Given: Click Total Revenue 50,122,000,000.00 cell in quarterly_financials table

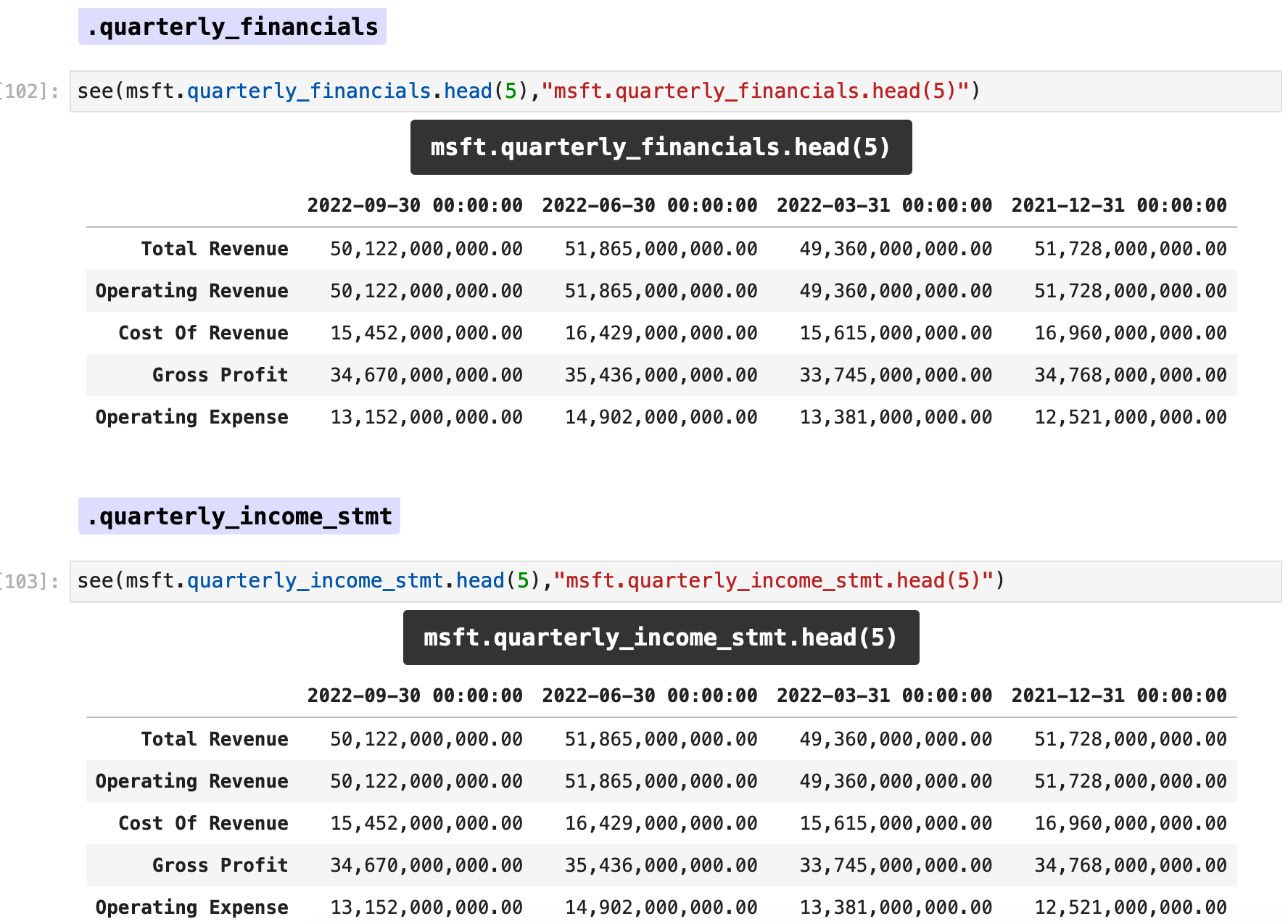Looking at the screenshot, I should click(x=426, y=249).
